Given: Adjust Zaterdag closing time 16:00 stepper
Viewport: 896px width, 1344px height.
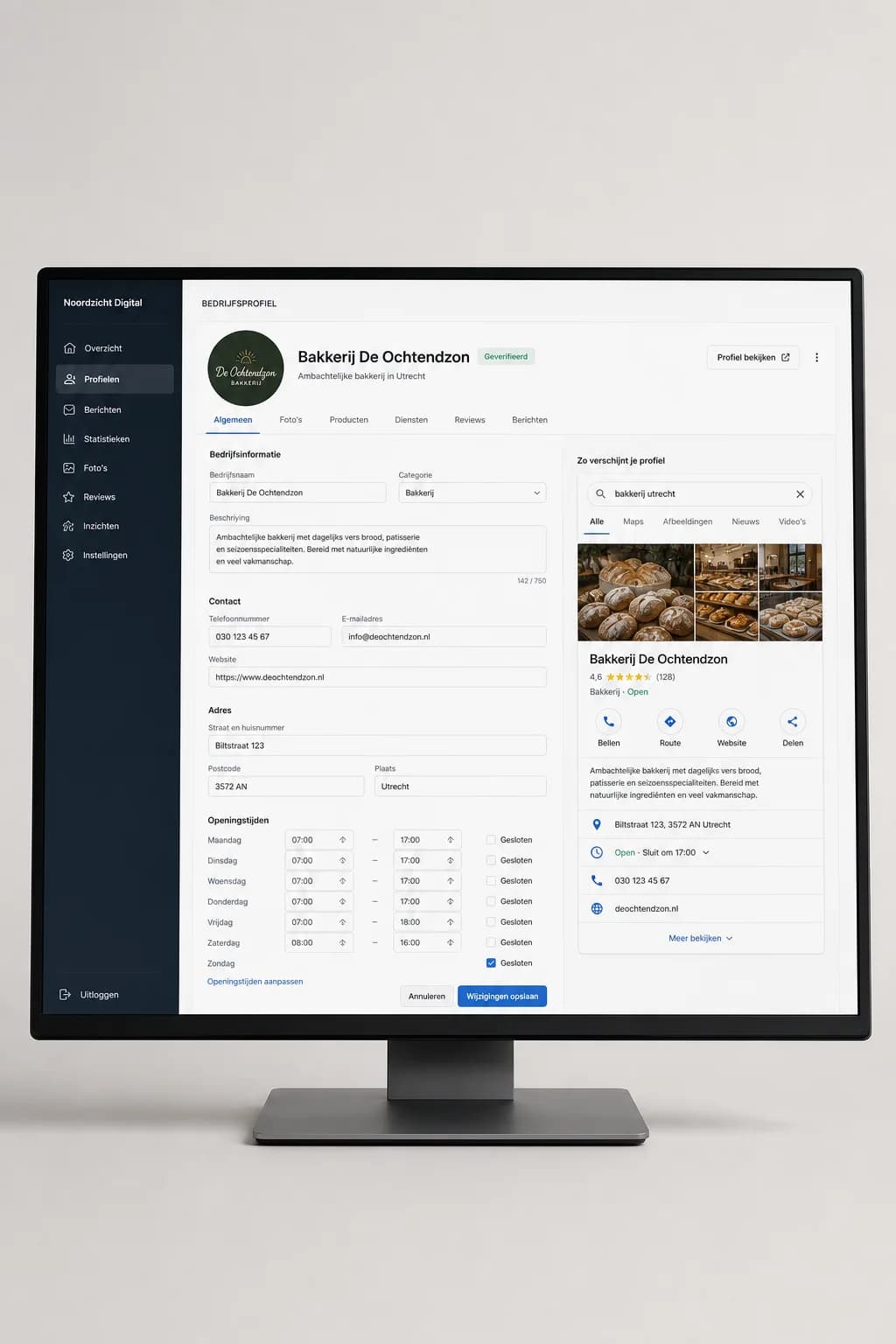Looking at the screenshot, I should click(451, 942).
